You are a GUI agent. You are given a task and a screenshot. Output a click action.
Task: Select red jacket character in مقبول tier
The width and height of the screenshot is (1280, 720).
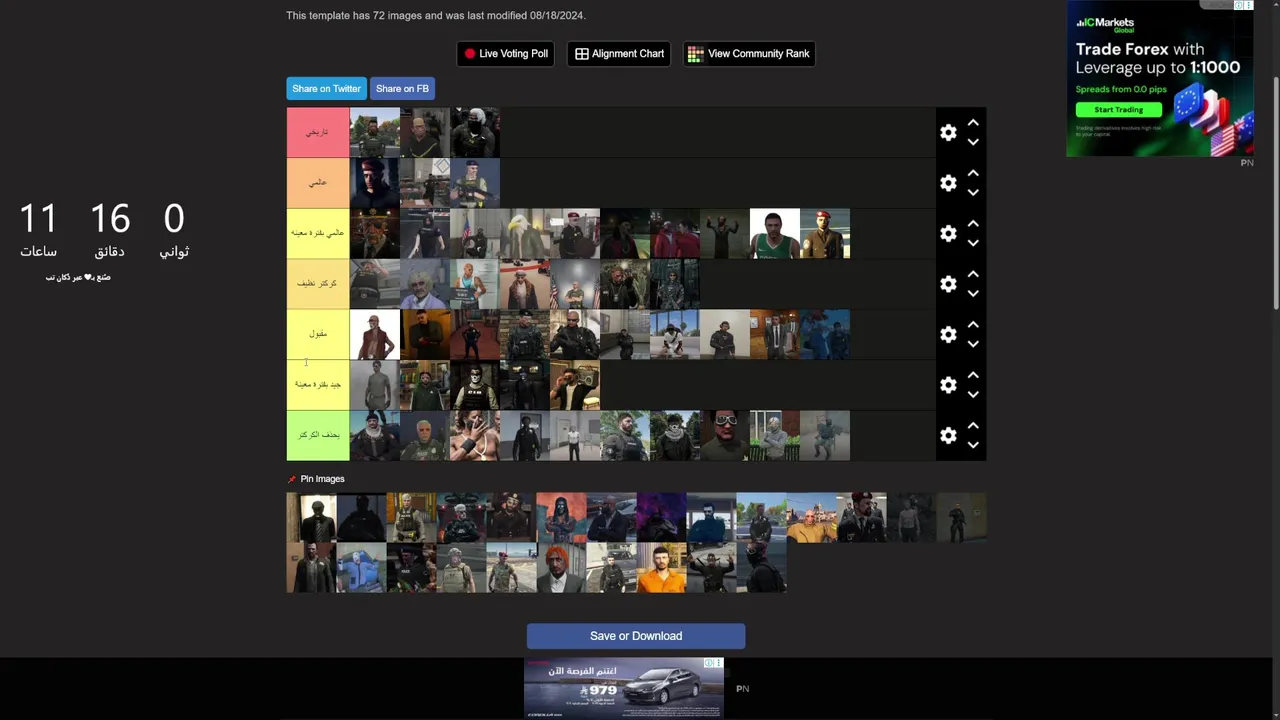pos(375,334)
